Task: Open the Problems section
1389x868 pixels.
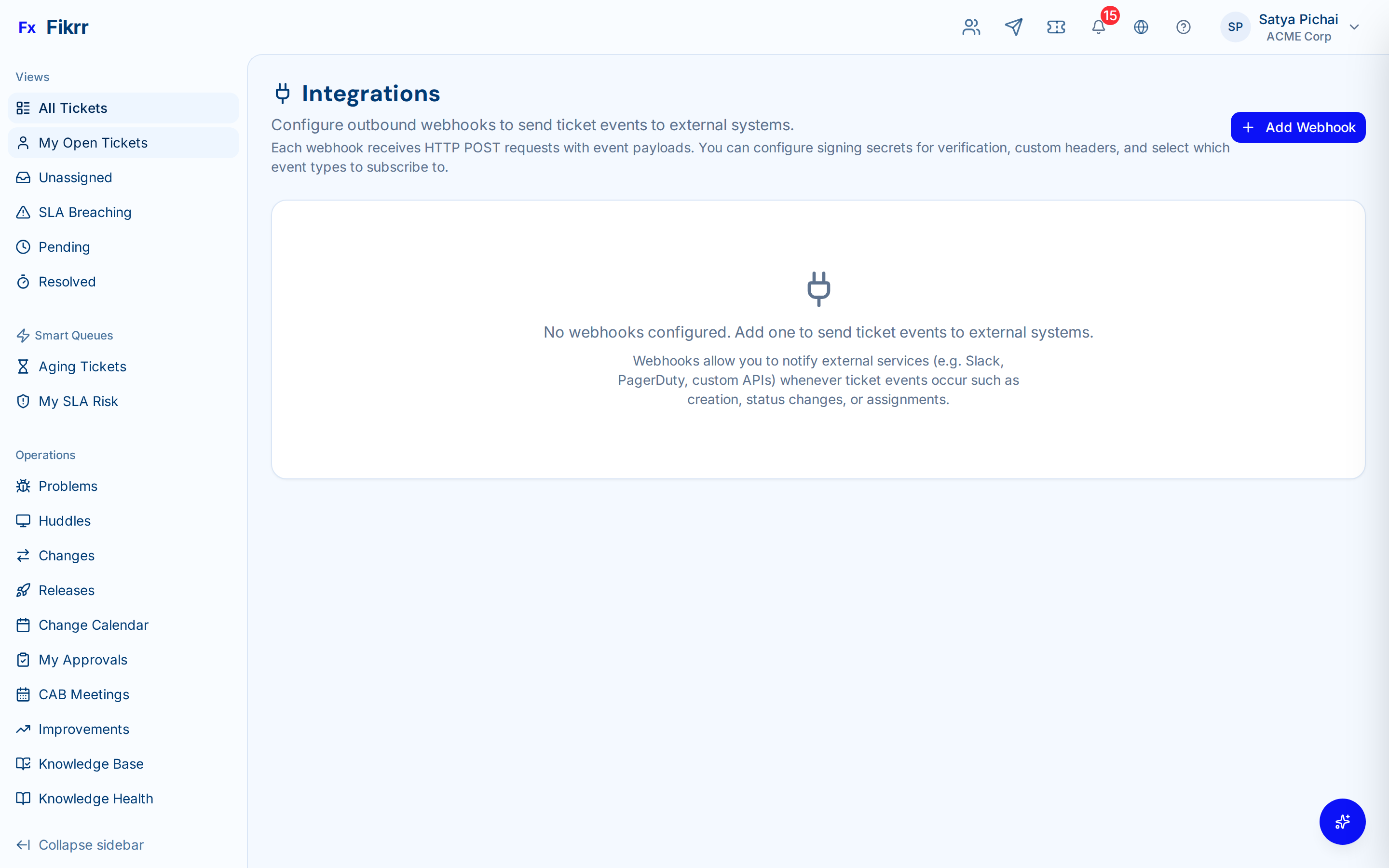Action: point(68,486)
